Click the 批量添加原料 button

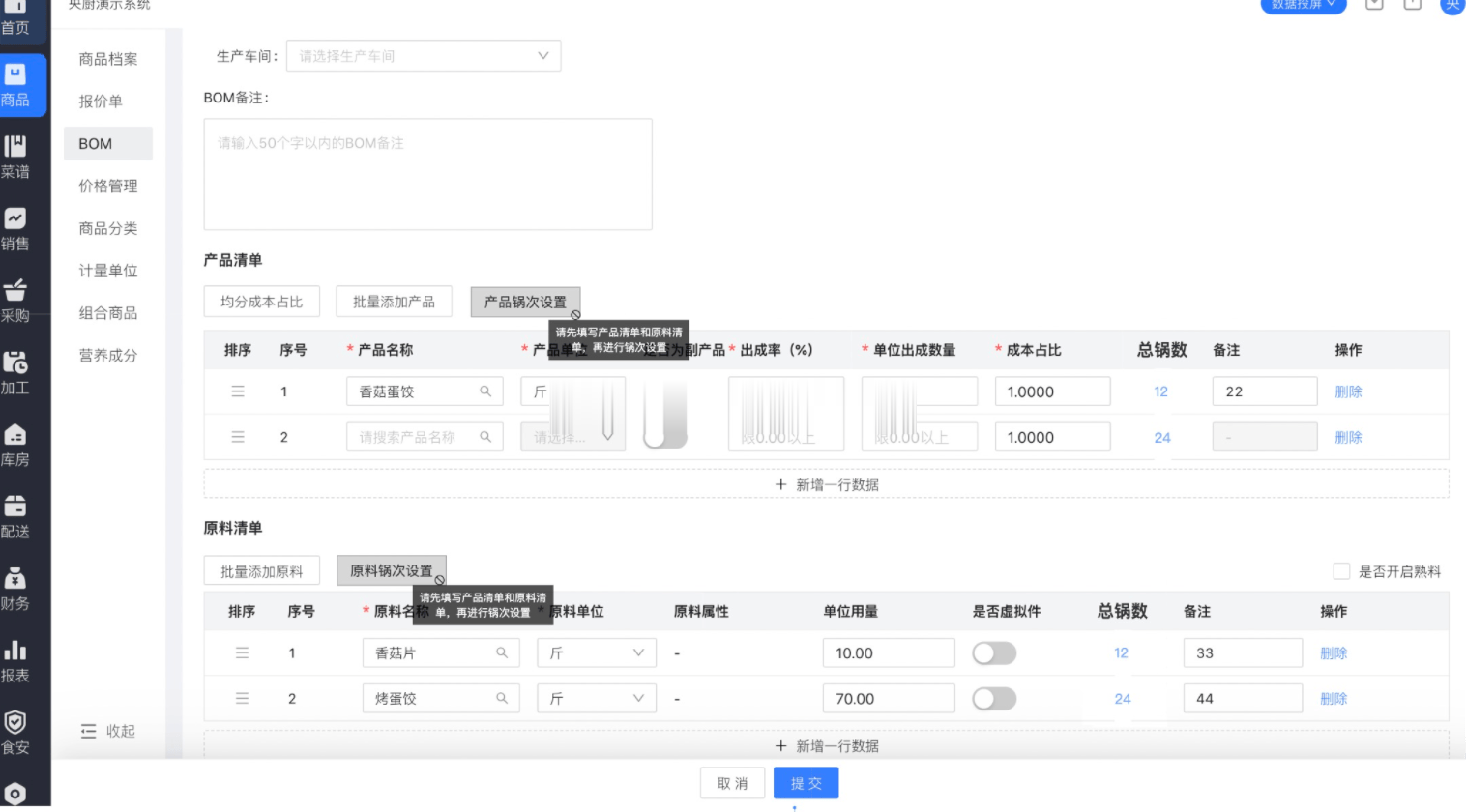pyautogui.click(x=261, y=571)
